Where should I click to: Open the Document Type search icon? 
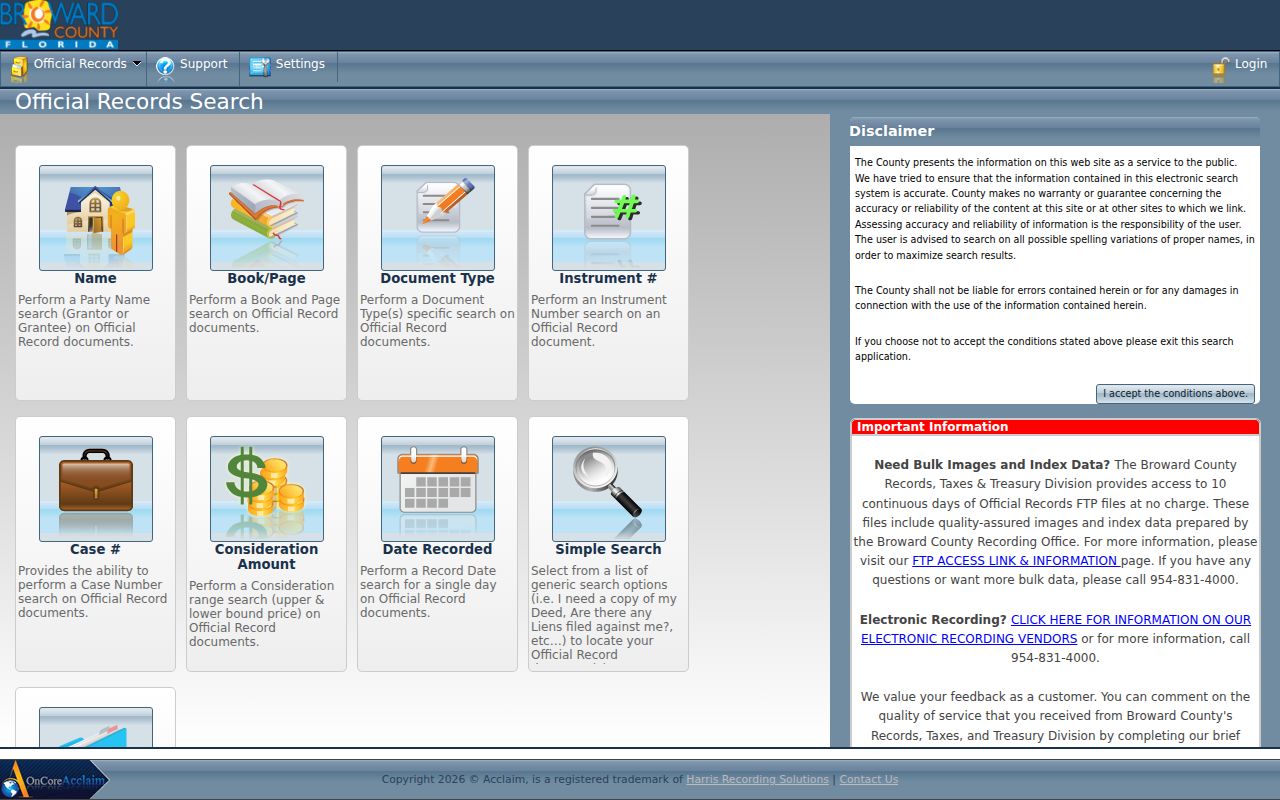point(438,218)
